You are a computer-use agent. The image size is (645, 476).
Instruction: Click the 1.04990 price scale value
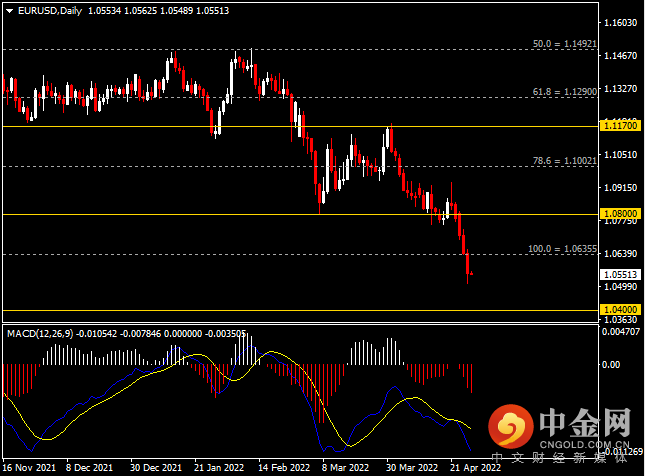[x=620, y=286]
